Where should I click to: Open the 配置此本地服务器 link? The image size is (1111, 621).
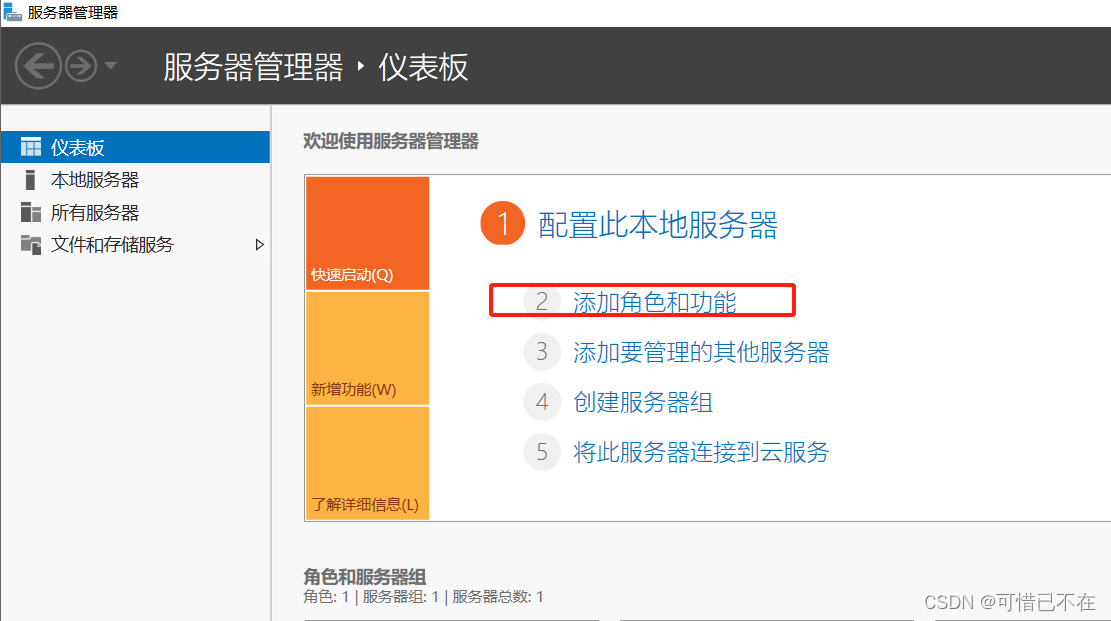click(658, 225)
